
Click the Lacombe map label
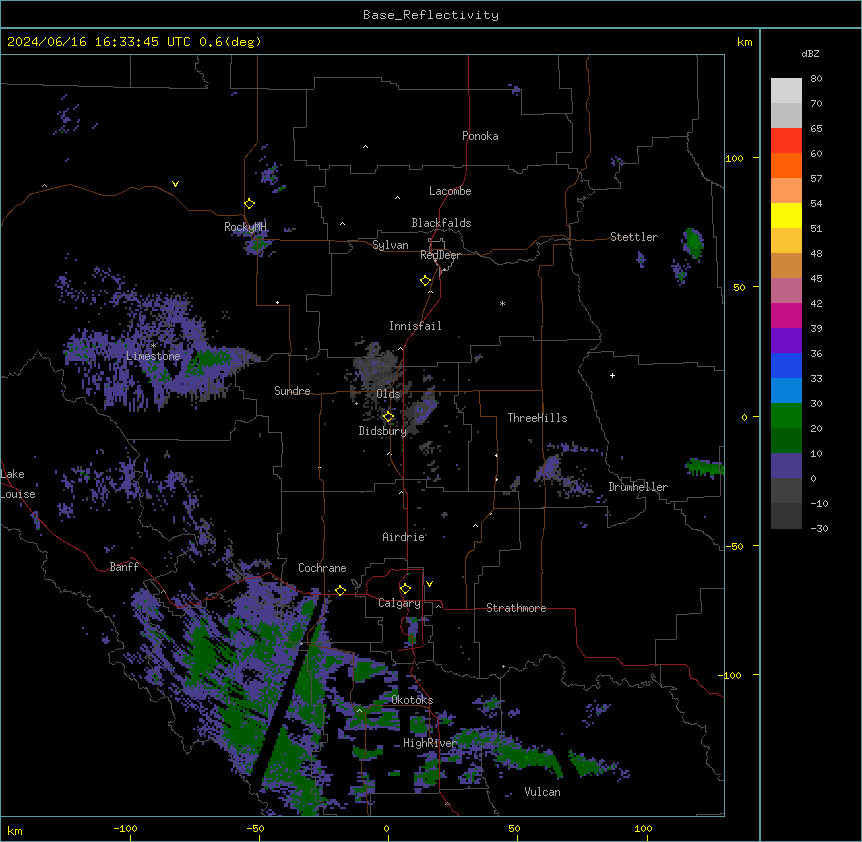point(450,191)
